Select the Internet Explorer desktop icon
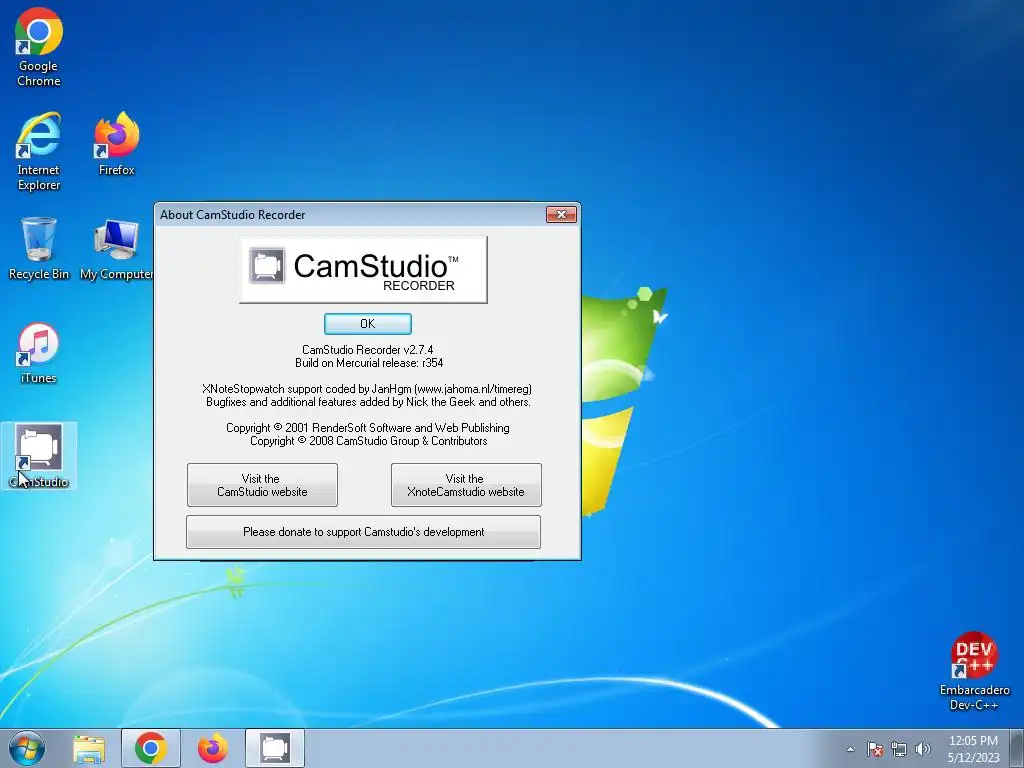Viewport: 1024px width, 768px height. click(39, 152)
